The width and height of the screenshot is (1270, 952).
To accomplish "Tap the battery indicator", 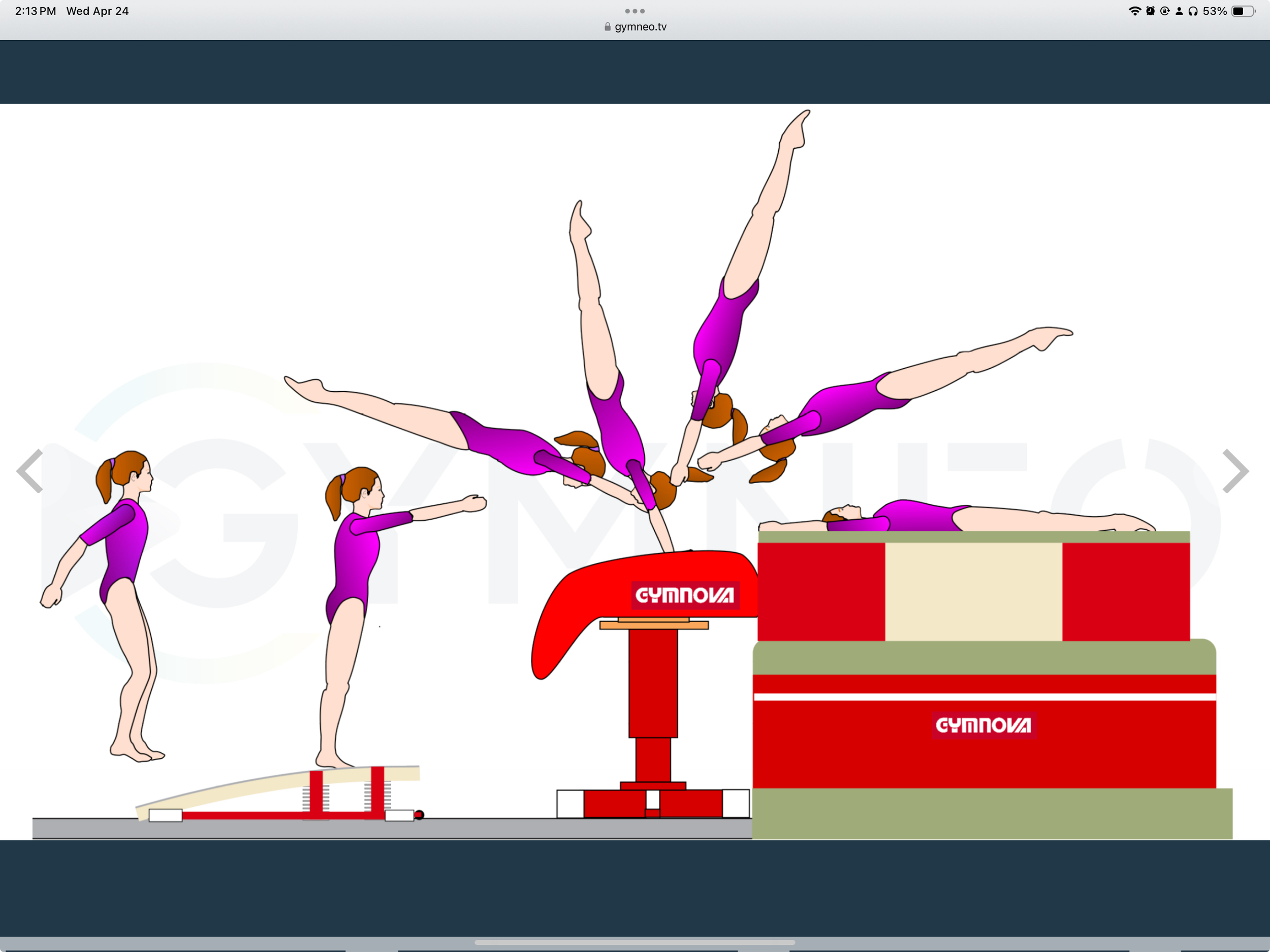I will [1243, 10].
